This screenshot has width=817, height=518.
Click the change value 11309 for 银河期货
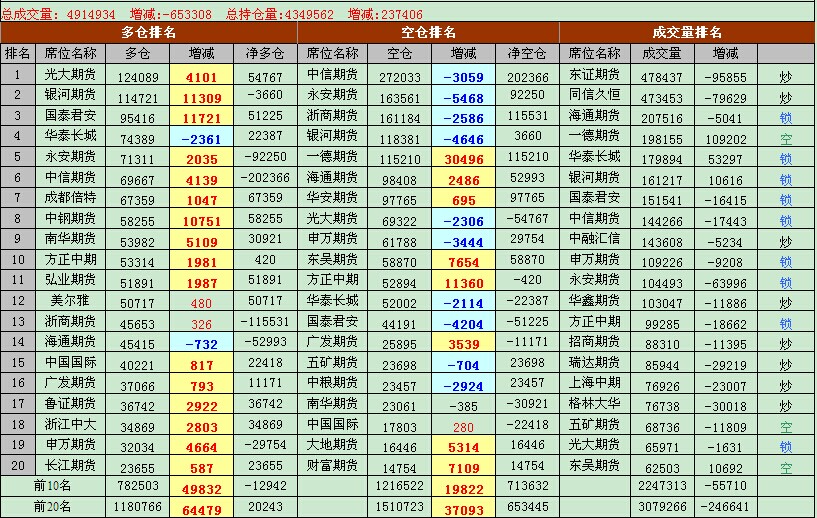click(202, 98)
